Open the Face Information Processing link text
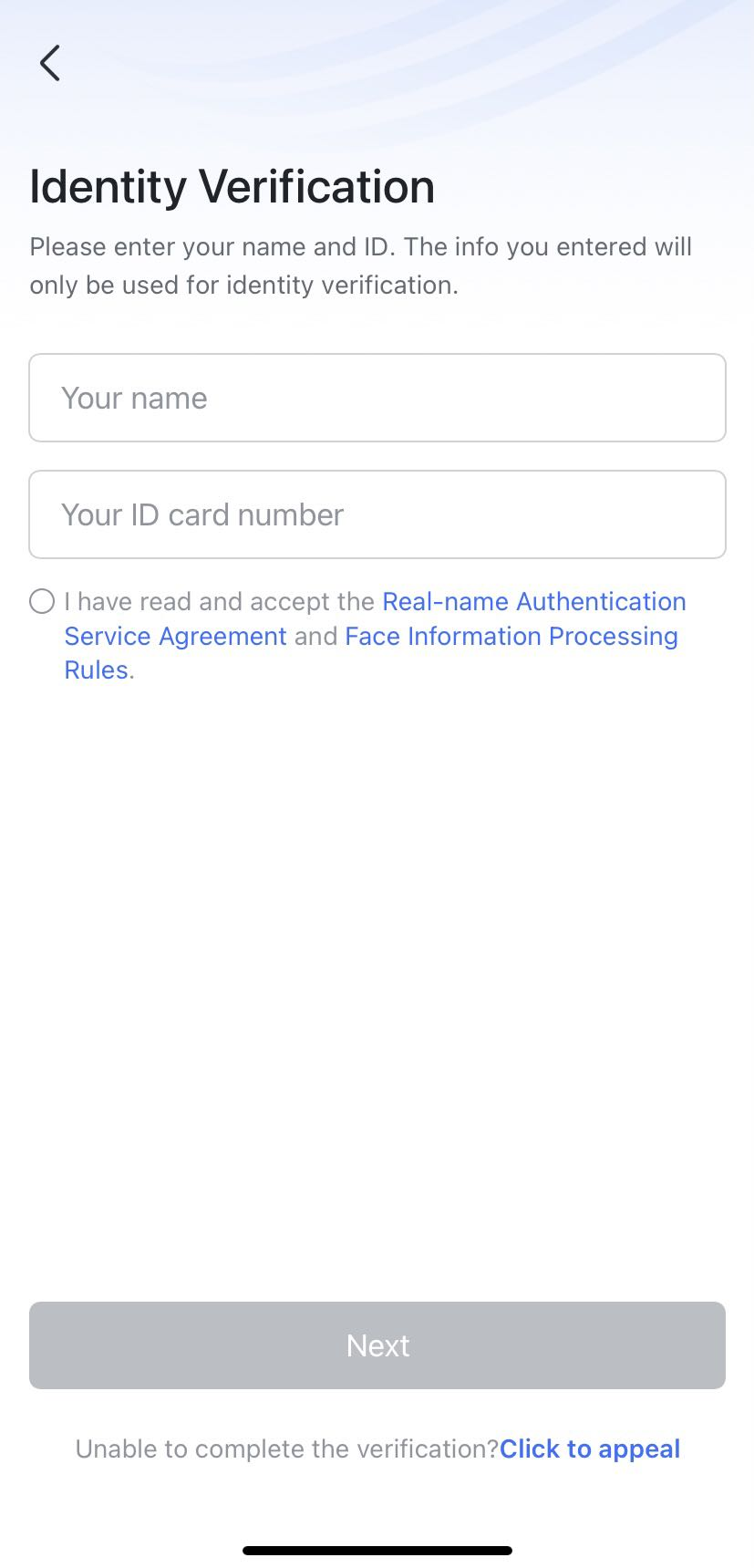 (x=511, y=636)
